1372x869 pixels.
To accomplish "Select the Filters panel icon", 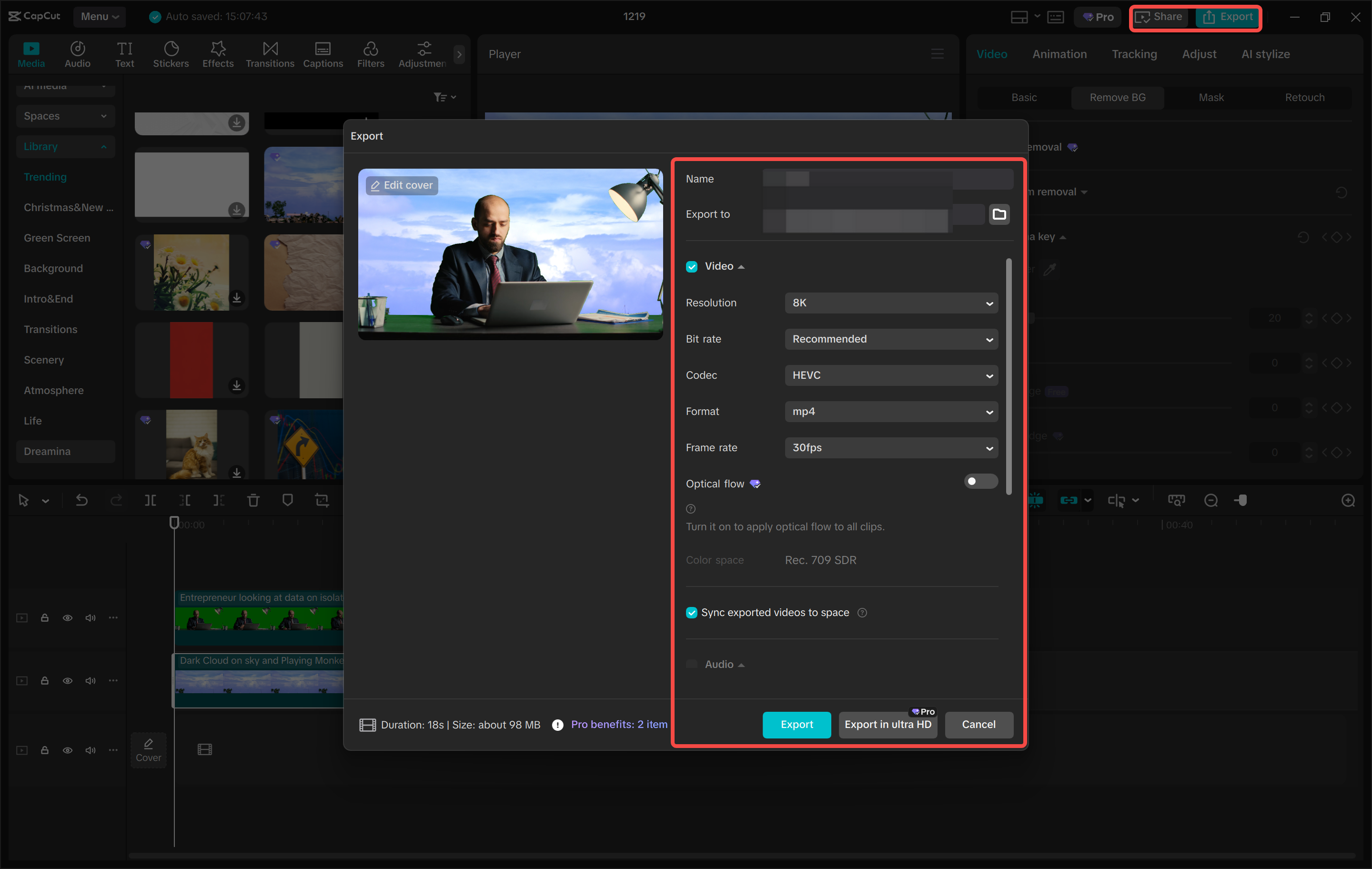I will (x=371, y=53).
